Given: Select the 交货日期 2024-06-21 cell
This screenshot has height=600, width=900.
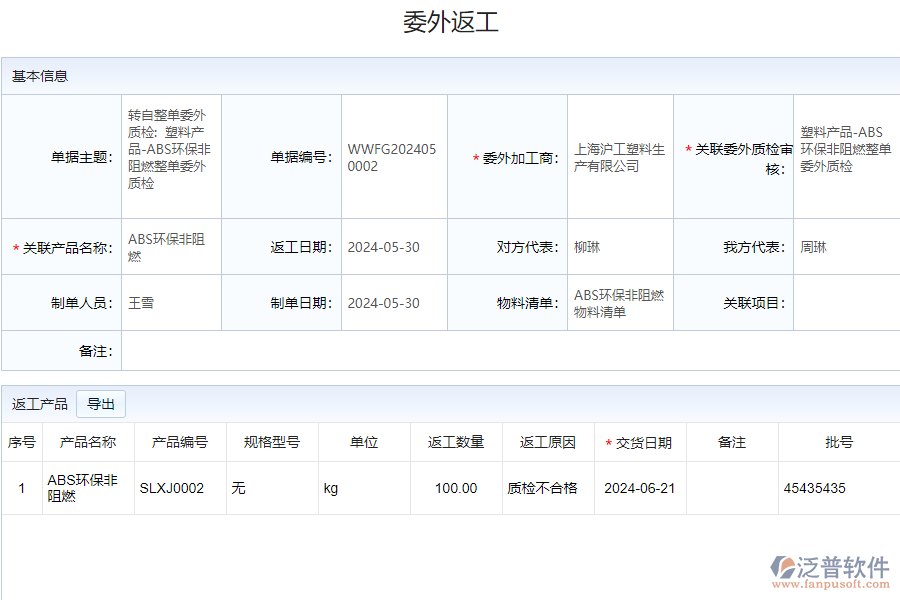Looking at the screenshot, I should tap(638, 488).
